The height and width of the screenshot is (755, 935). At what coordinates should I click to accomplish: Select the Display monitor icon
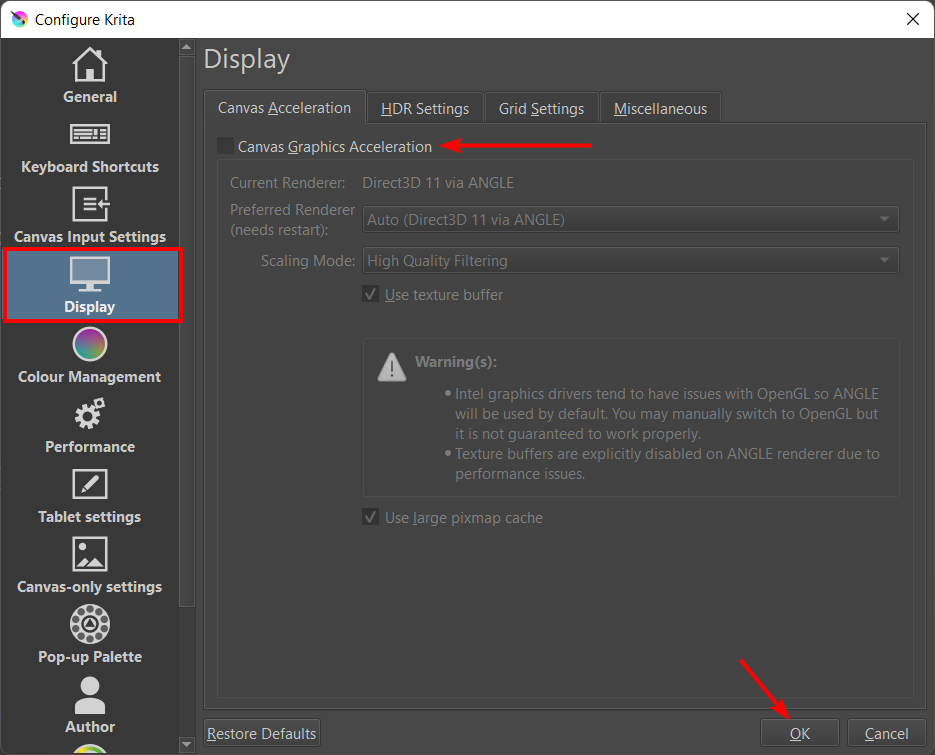click(90, 274)
